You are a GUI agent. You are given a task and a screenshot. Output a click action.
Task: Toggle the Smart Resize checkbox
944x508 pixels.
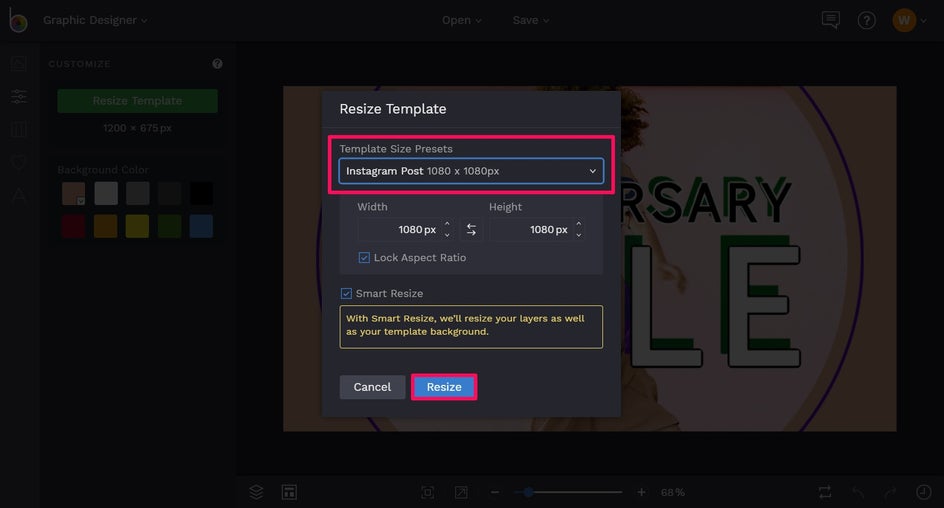click(x=346, y=294)
